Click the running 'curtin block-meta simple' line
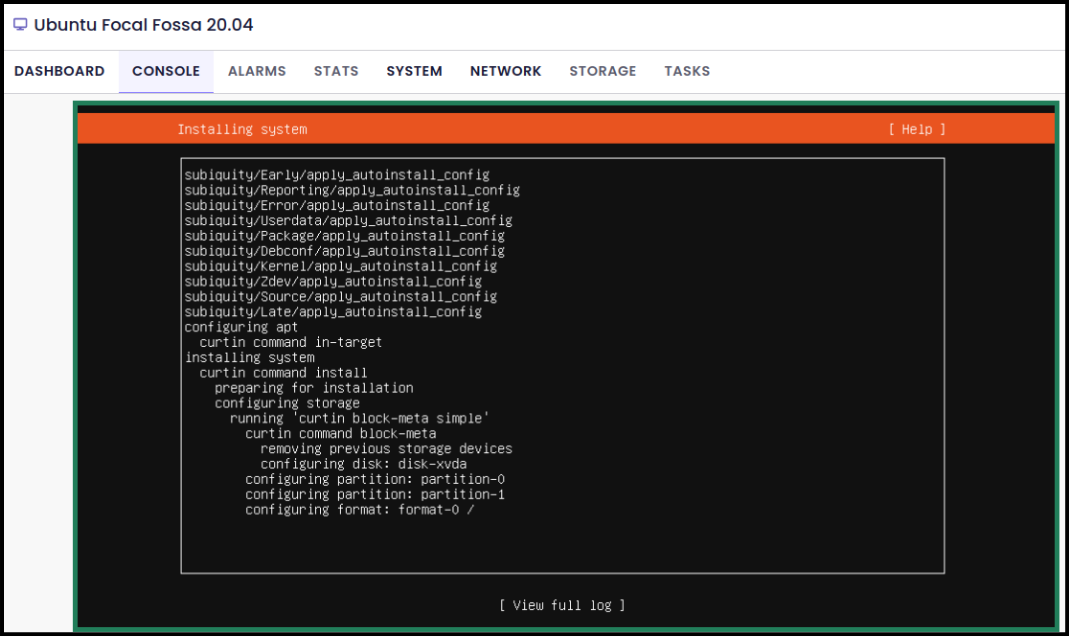The height and width of the screenshot is (637, 1070). coord(360,418)
